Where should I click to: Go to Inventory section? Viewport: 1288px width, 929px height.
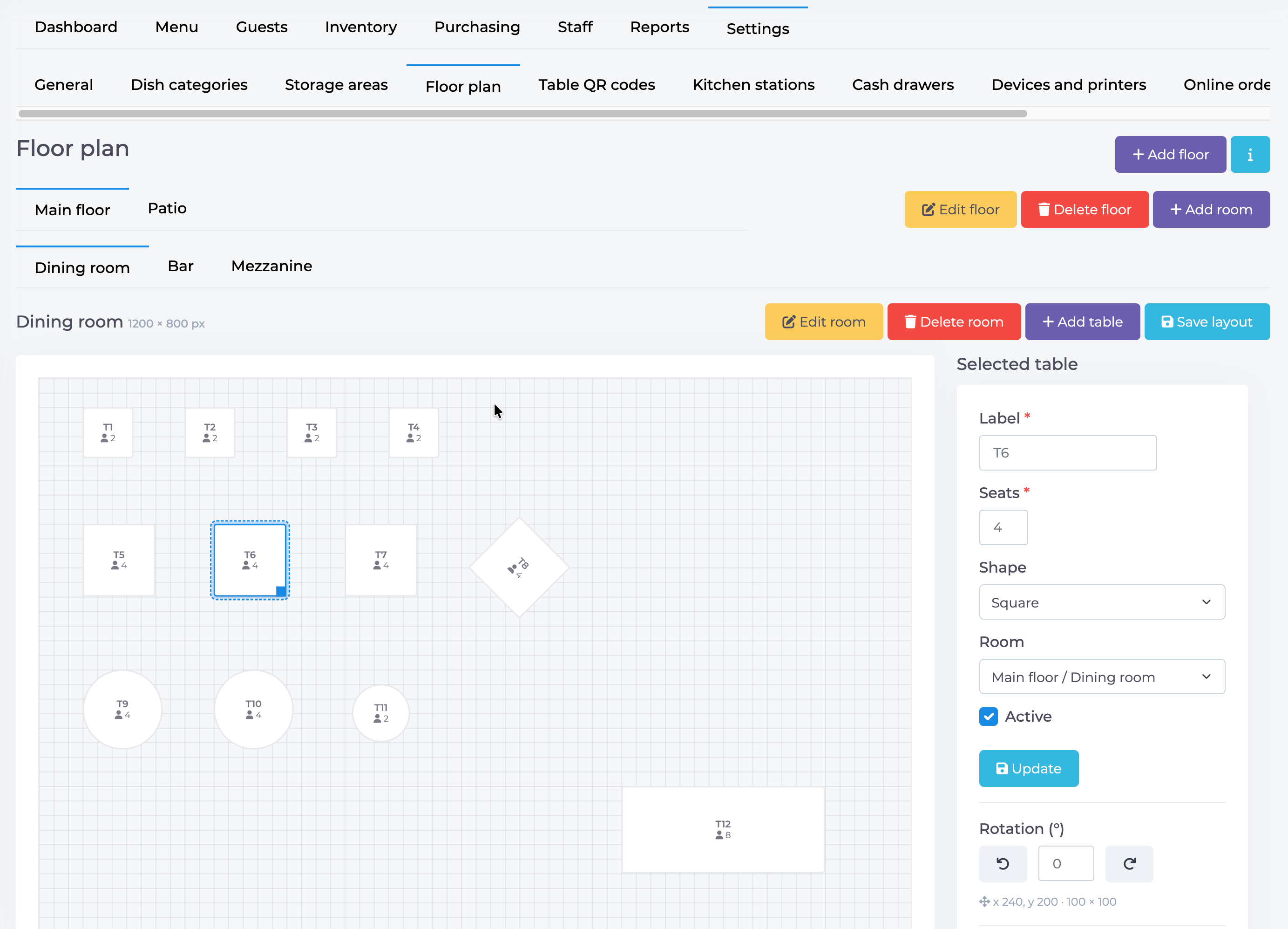tap(360, 27)
